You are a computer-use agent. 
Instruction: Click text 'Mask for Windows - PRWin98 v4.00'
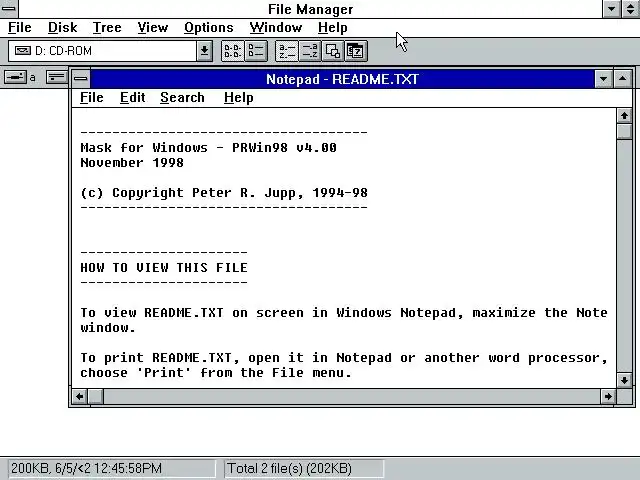(209, 147)
